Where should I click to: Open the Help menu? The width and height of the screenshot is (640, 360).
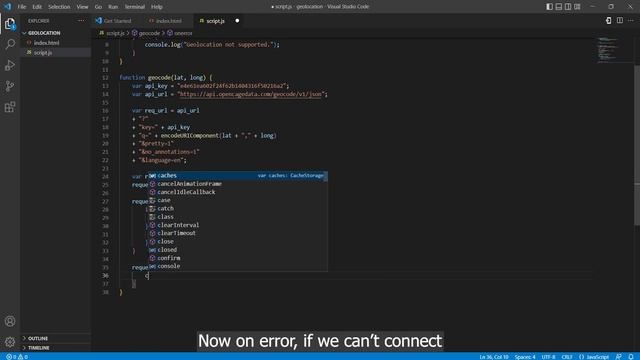pos(157,7)
